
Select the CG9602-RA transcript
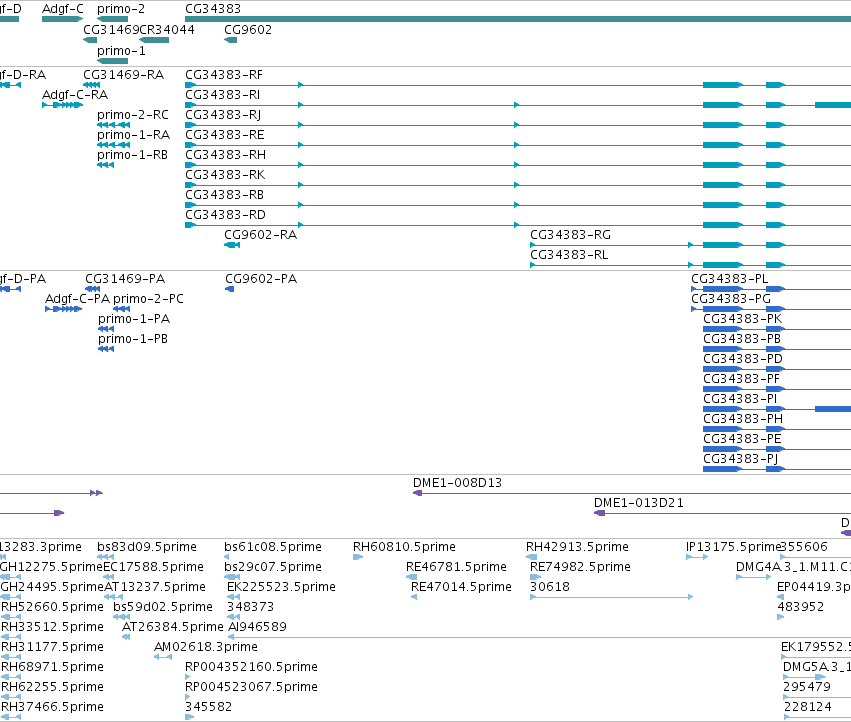[x=232, y=245]
